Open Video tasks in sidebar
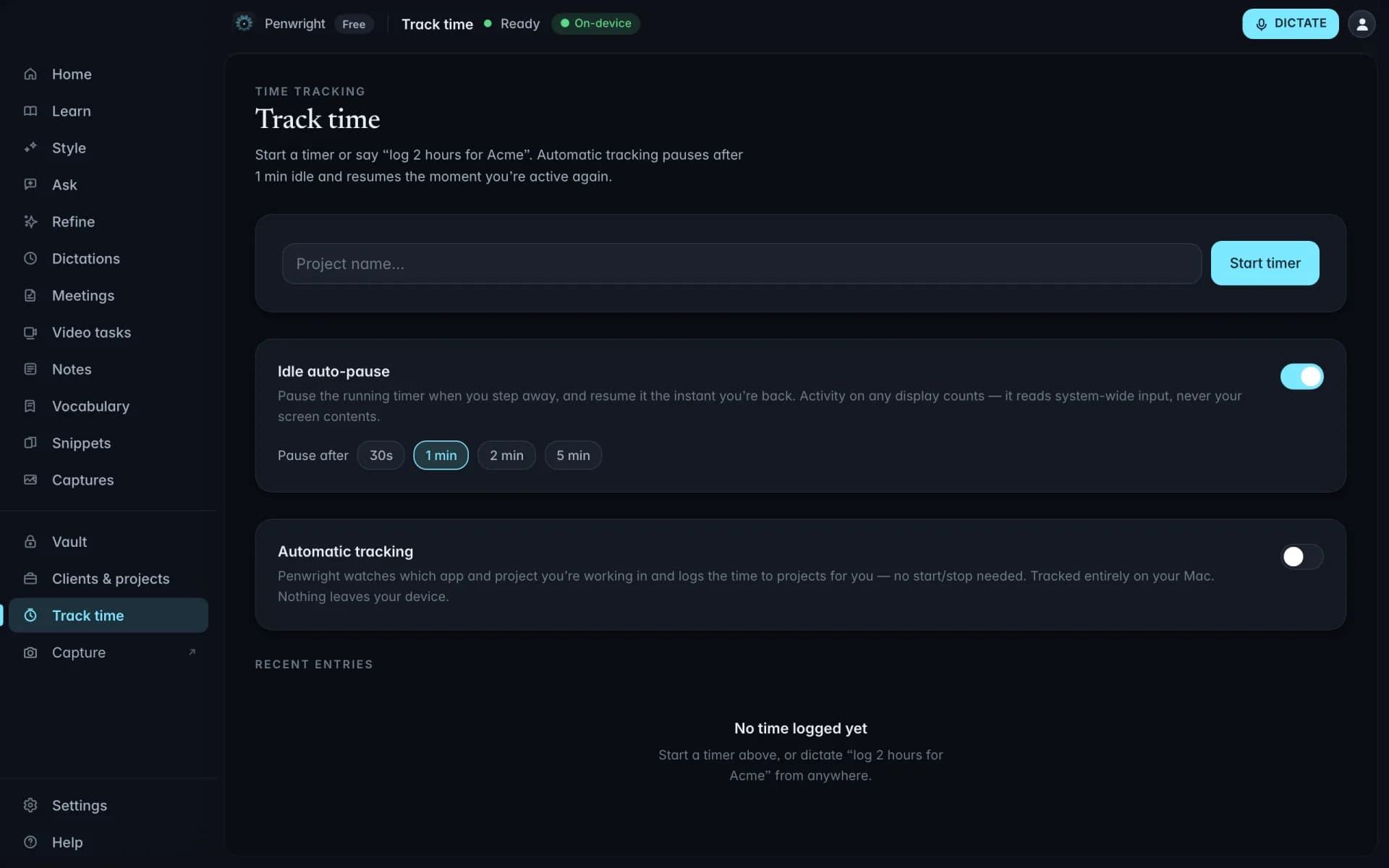This screenshot has width=1389, height=868. (109, 332)
